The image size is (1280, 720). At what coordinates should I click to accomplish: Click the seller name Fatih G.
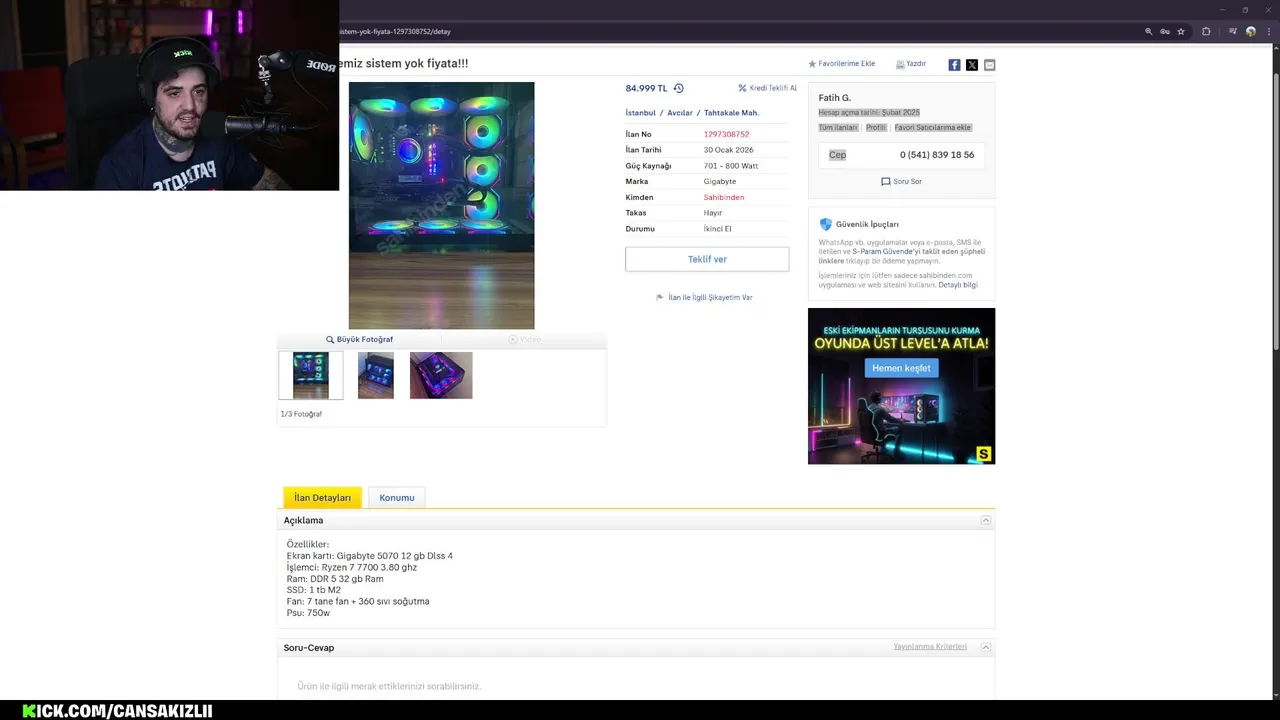click(835, 97)
